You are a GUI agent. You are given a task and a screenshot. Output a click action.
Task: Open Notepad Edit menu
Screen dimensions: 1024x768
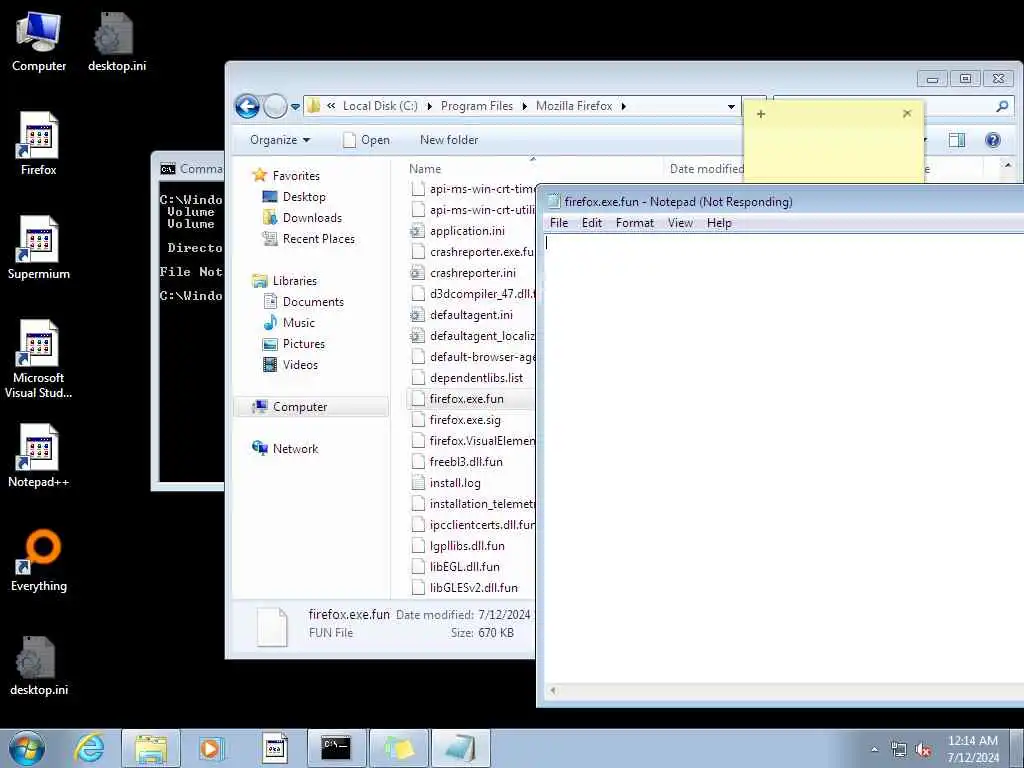(x=592, y=223)
